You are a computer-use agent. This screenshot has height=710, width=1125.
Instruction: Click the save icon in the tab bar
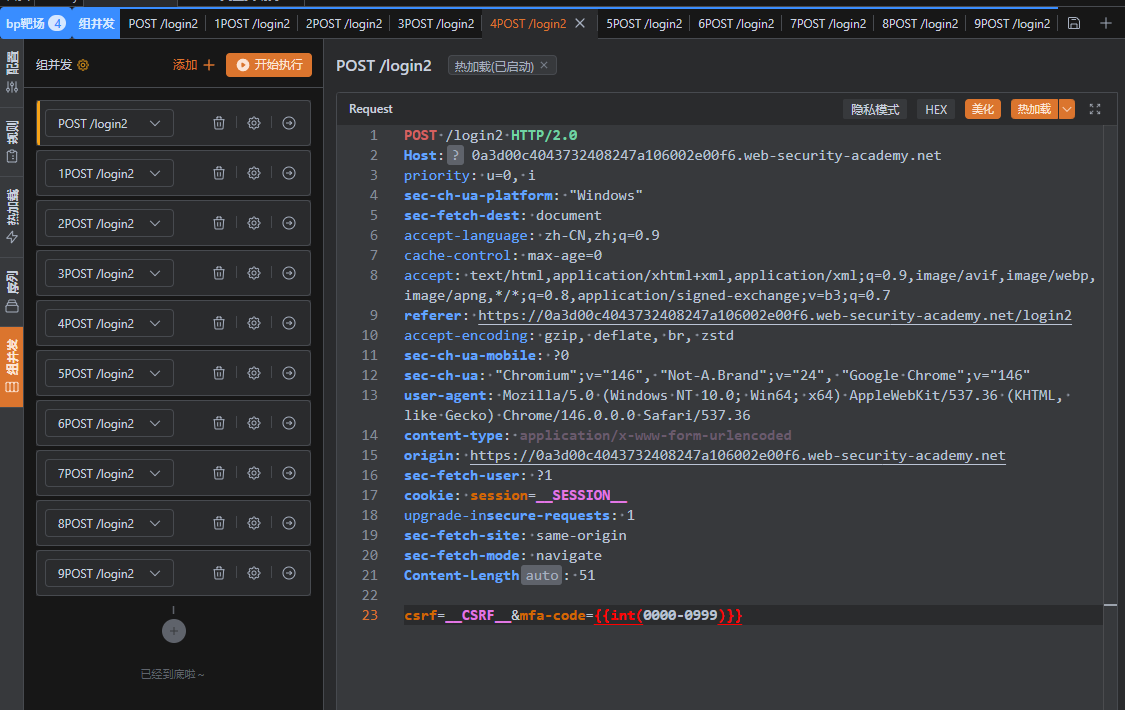click(x=1074, y=23)
